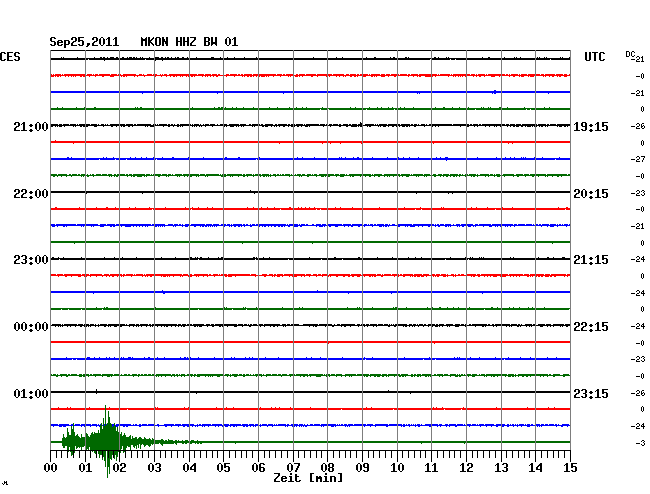
Task: Select minute marker 13 on time axis
Action: click(501, 468)
